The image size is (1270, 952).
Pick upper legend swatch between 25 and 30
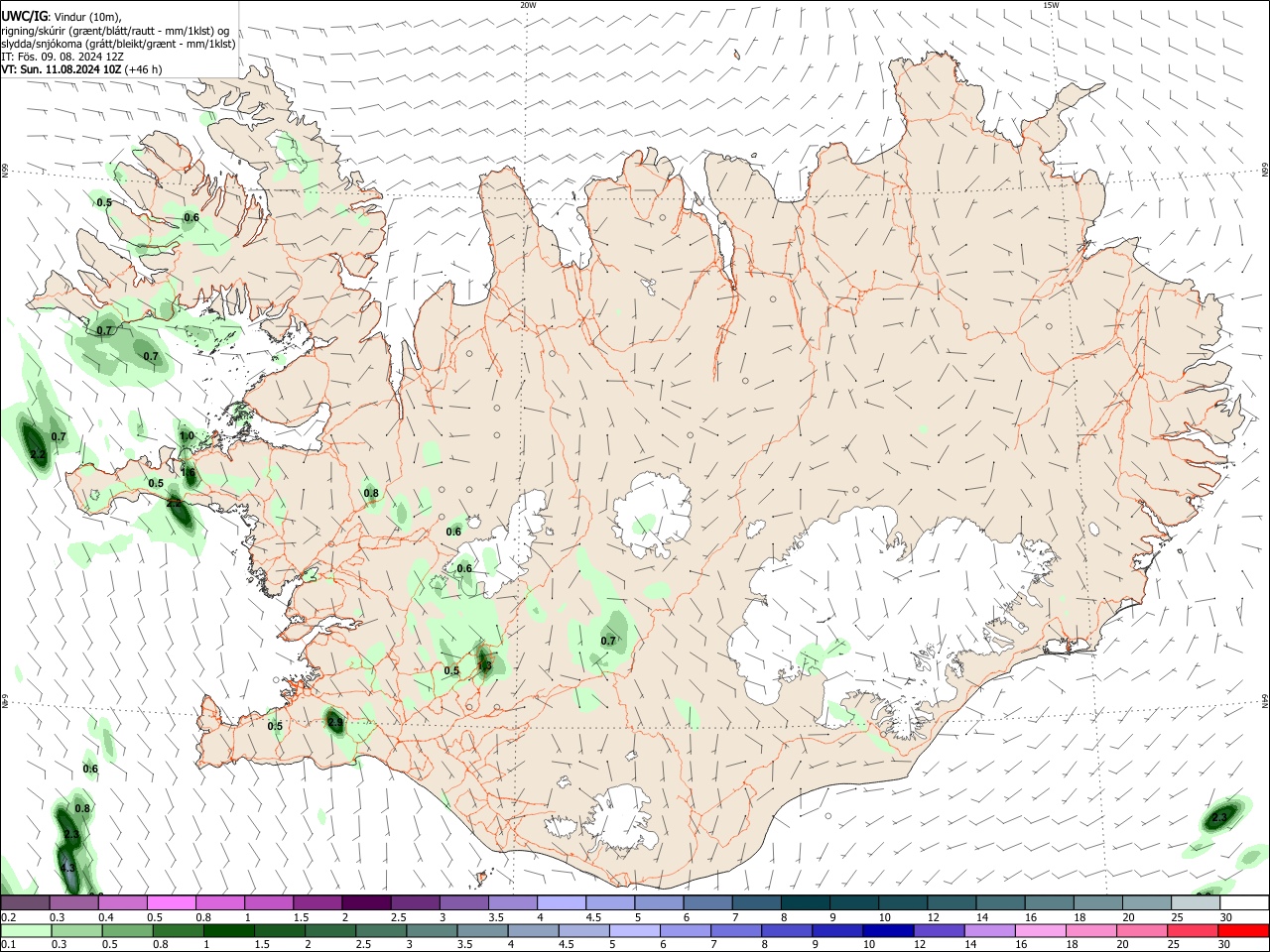tap(1197, 902)
